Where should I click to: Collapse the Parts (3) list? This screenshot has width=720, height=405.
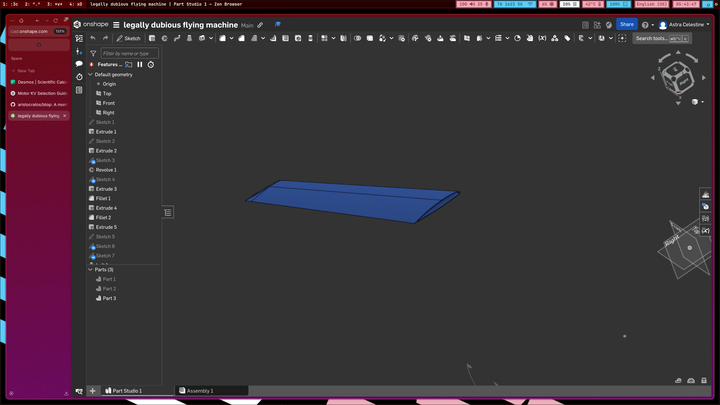click(90, 269)
